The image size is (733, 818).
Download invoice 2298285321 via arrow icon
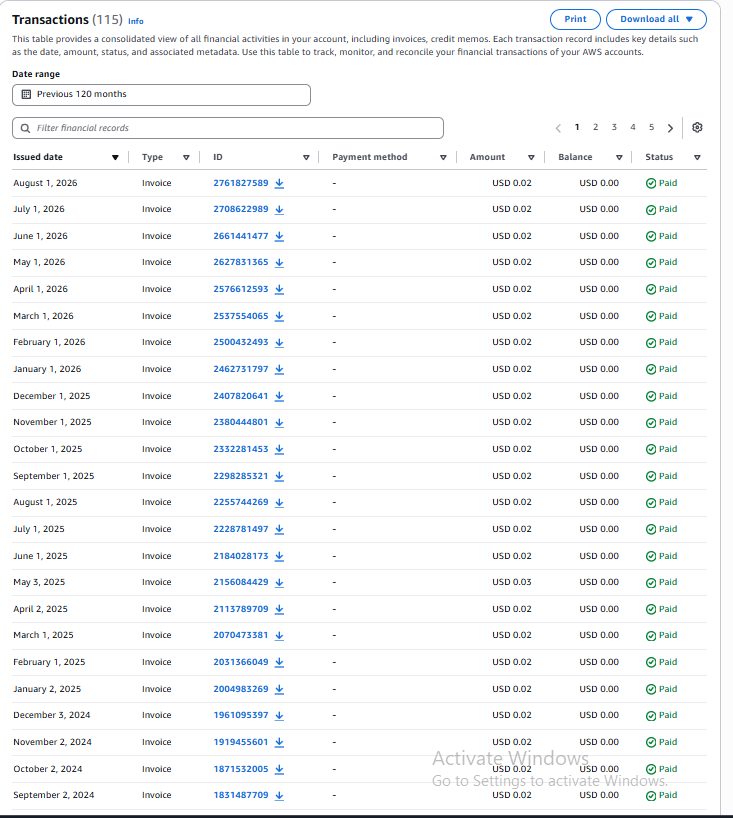click(280, 476)
